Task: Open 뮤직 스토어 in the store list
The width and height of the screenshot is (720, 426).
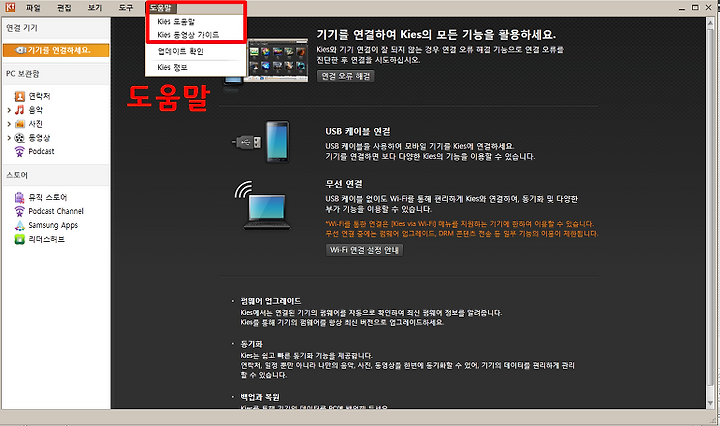Action: pyautogui.click(x=48, y=197)
